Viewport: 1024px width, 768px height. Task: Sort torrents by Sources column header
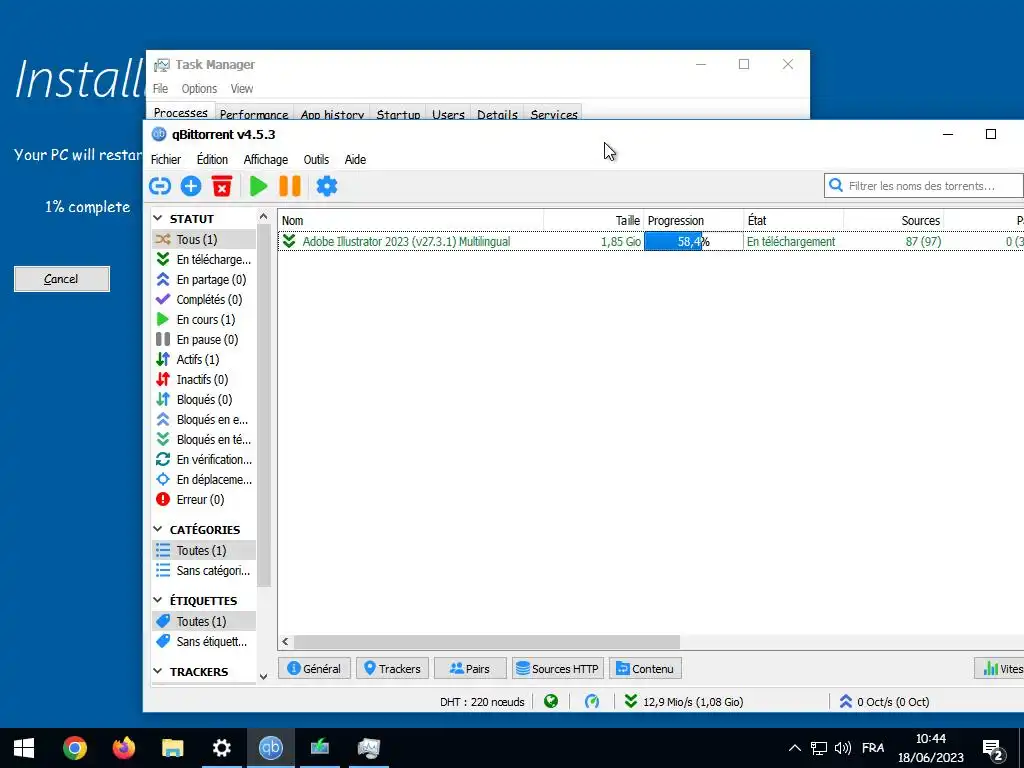click(x=893, y=221)
